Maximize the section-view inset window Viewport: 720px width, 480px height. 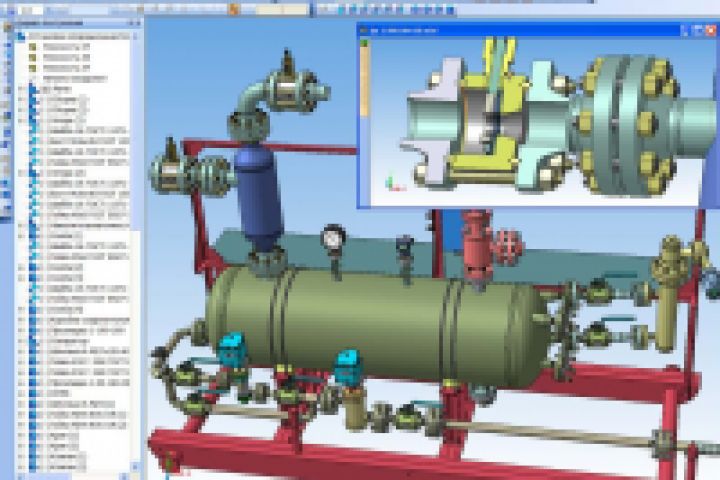pyautogui.click(x=698, y=30)
